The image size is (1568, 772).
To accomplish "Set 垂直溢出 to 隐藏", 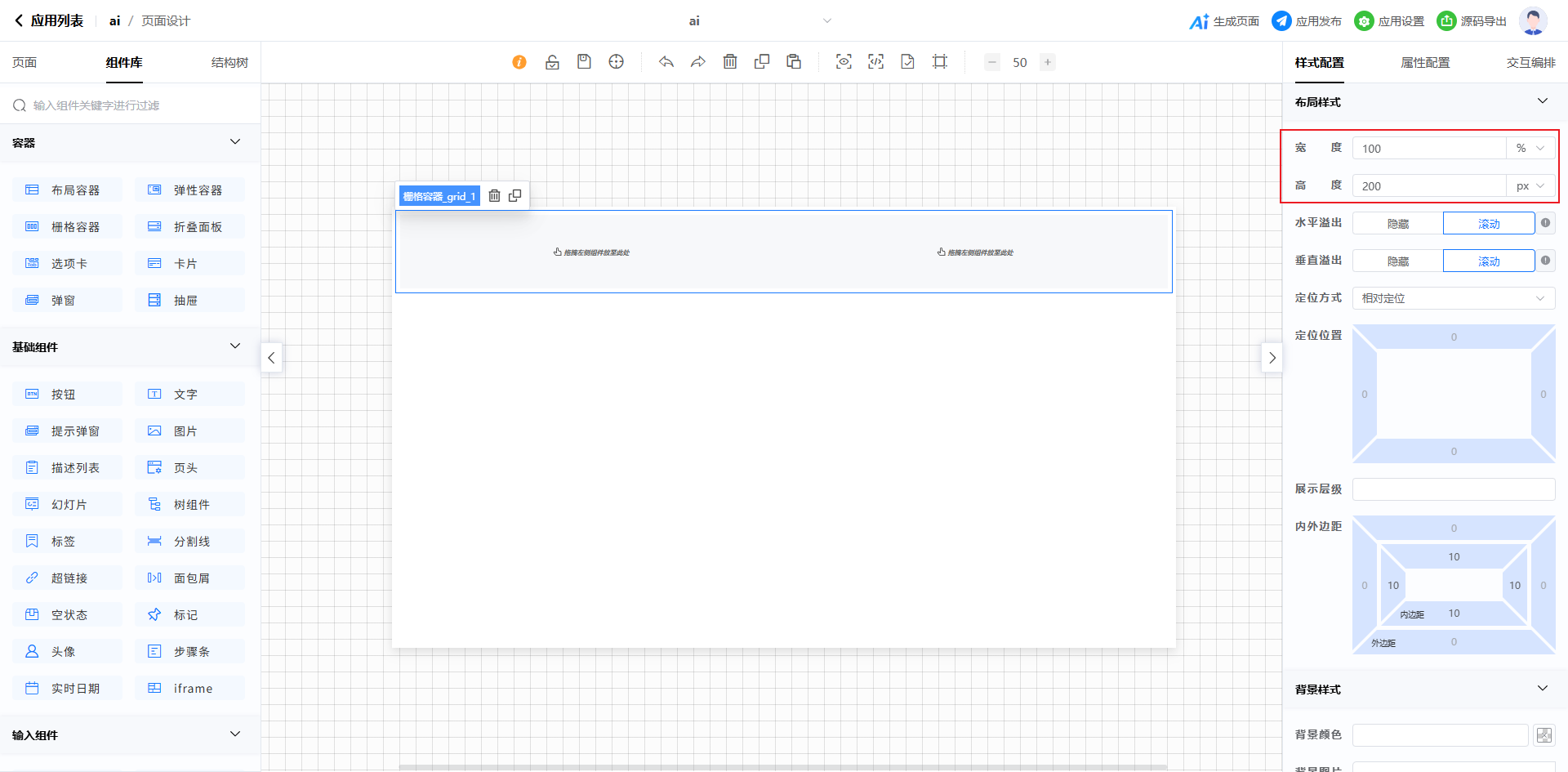I will (1397, 261).
